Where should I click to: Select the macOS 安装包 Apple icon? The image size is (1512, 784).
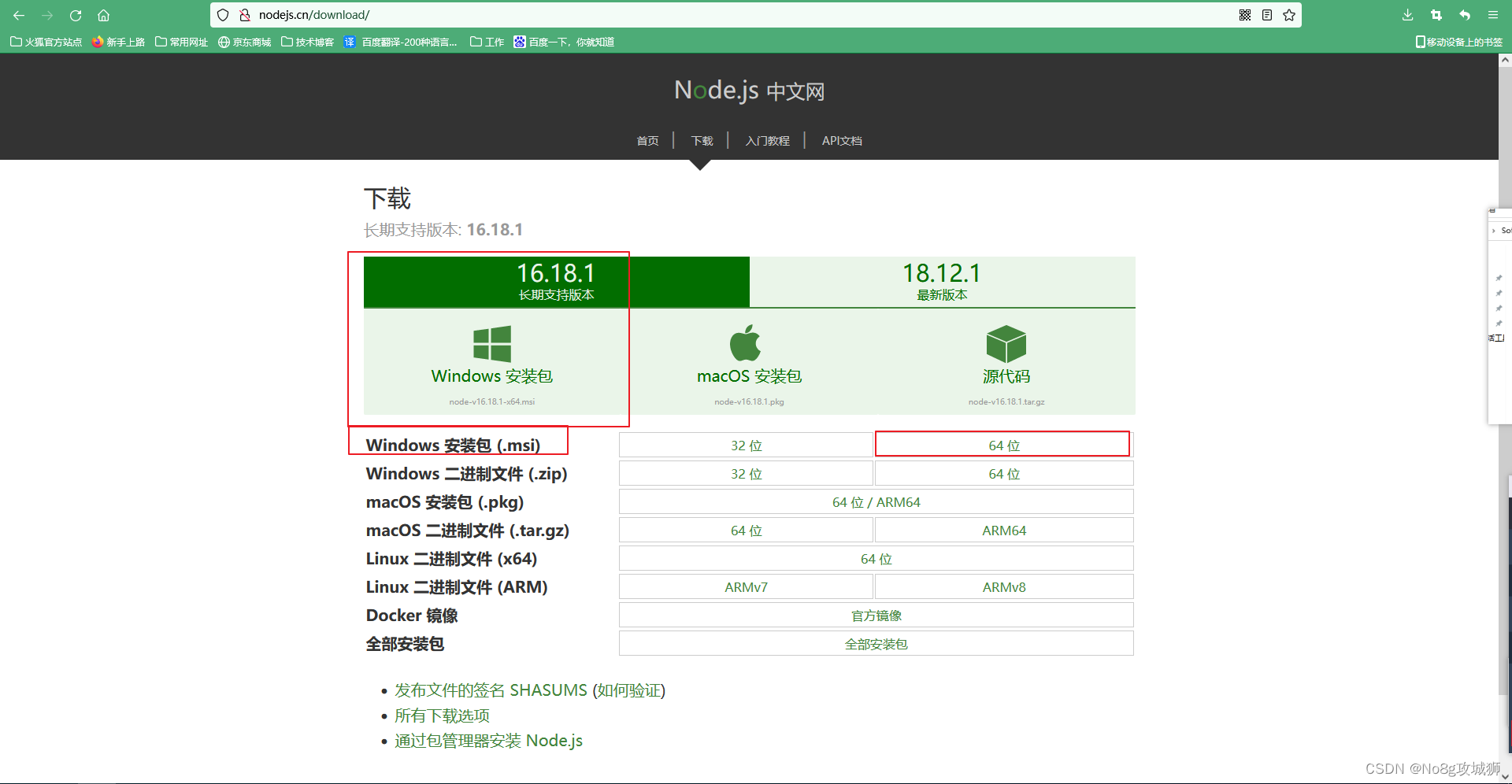coord(747,342)
